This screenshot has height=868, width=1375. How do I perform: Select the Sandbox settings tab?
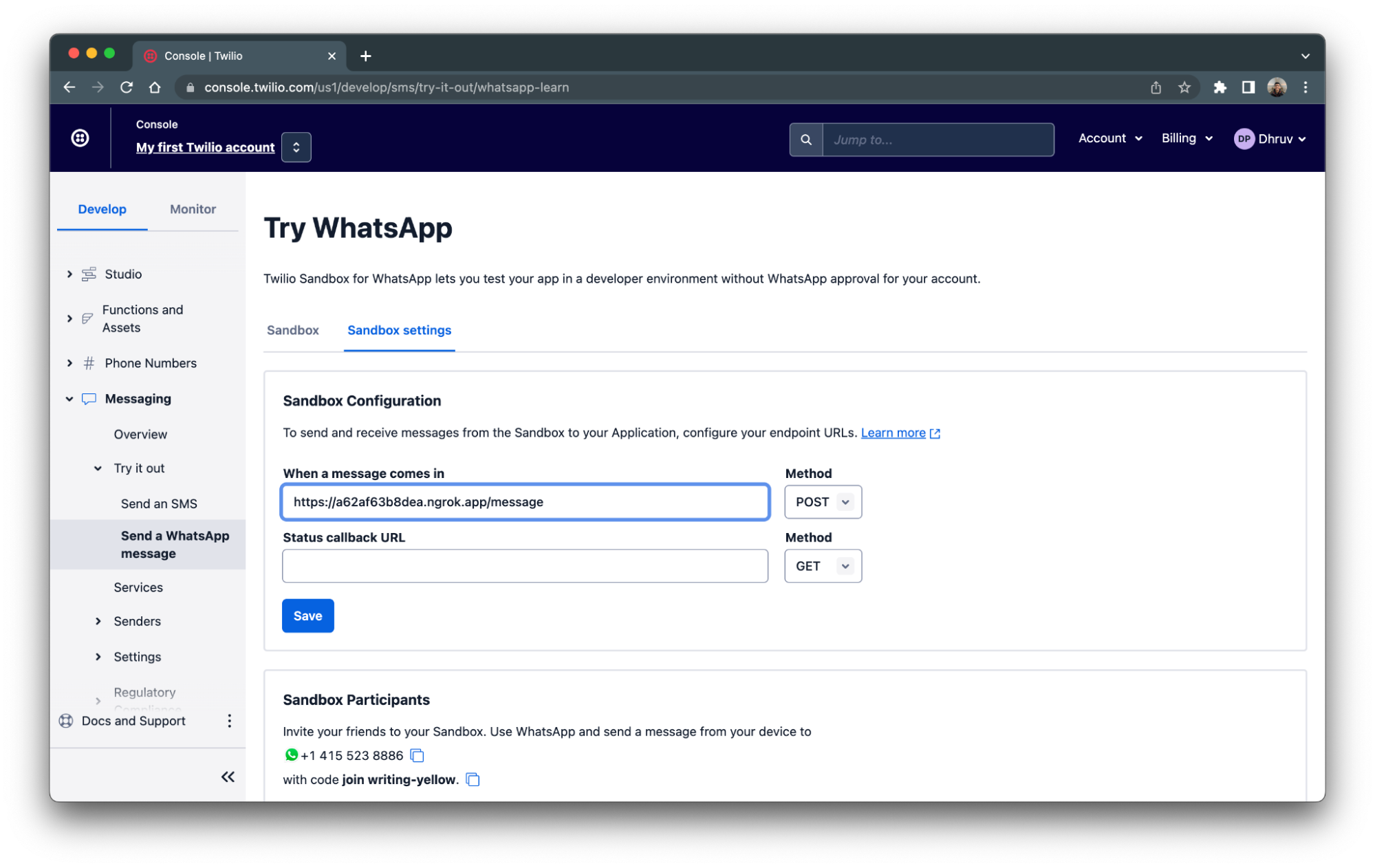tap(399, 330)
